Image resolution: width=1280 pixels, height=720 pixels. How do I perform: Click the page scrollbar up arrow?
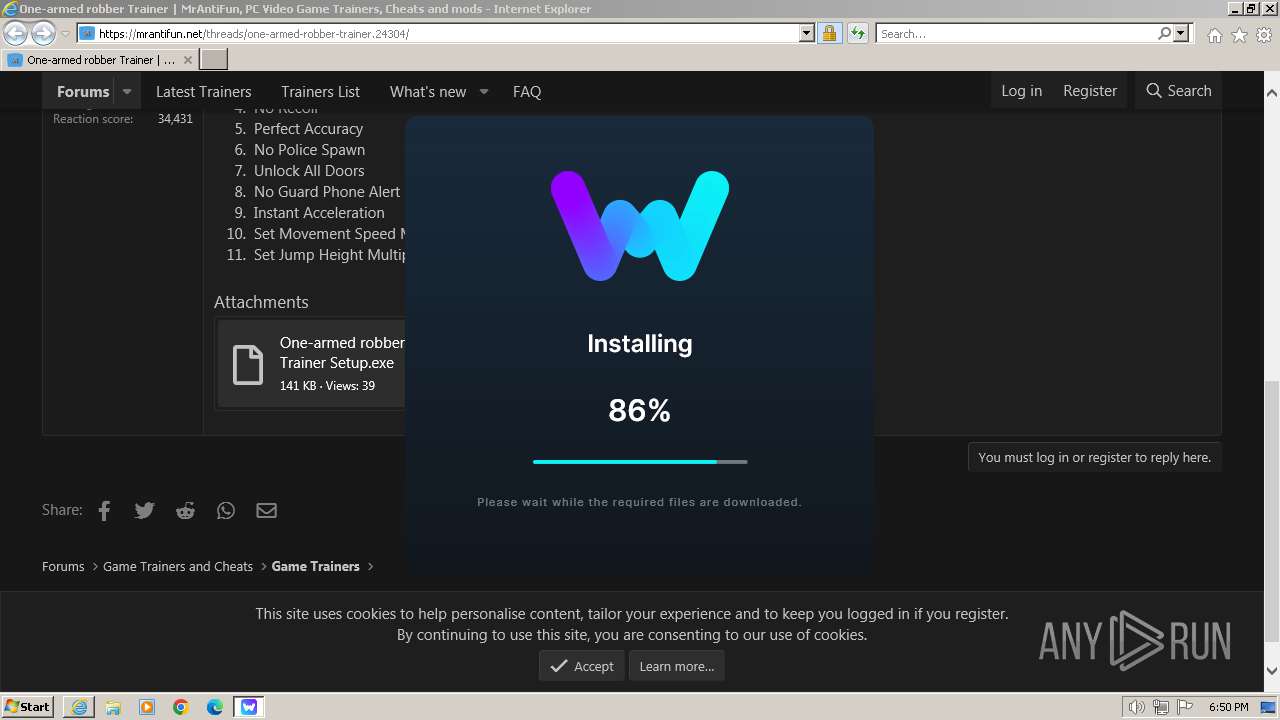point(1272,92)
